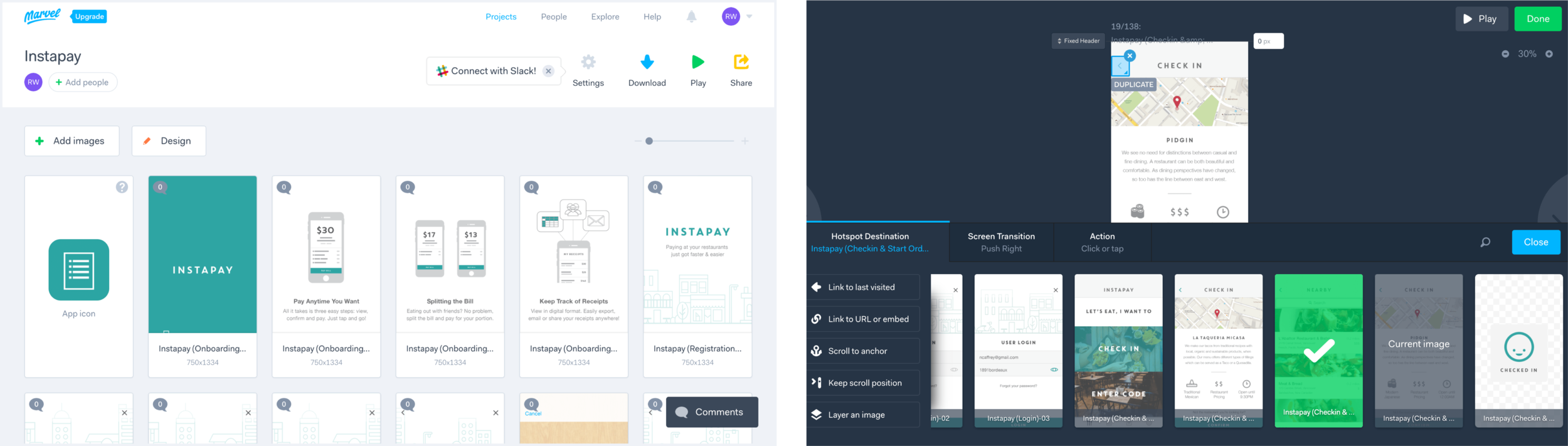Open Explore navigation item
Screen dimensions: 1568x446
pos(605,17)
